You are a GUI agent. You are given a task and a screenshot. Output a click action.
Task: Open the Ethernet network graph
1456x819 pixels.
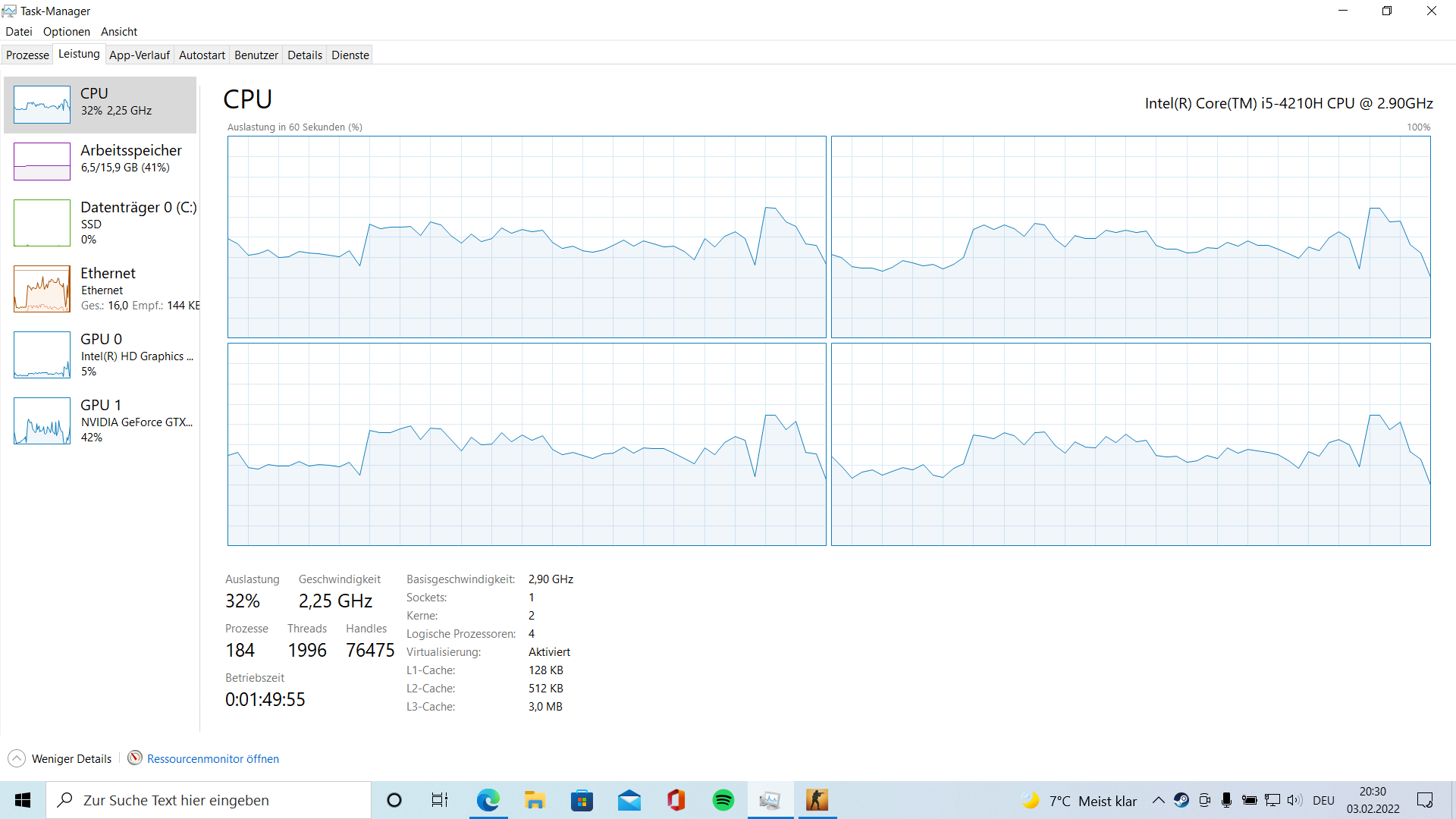click(42, 289)
